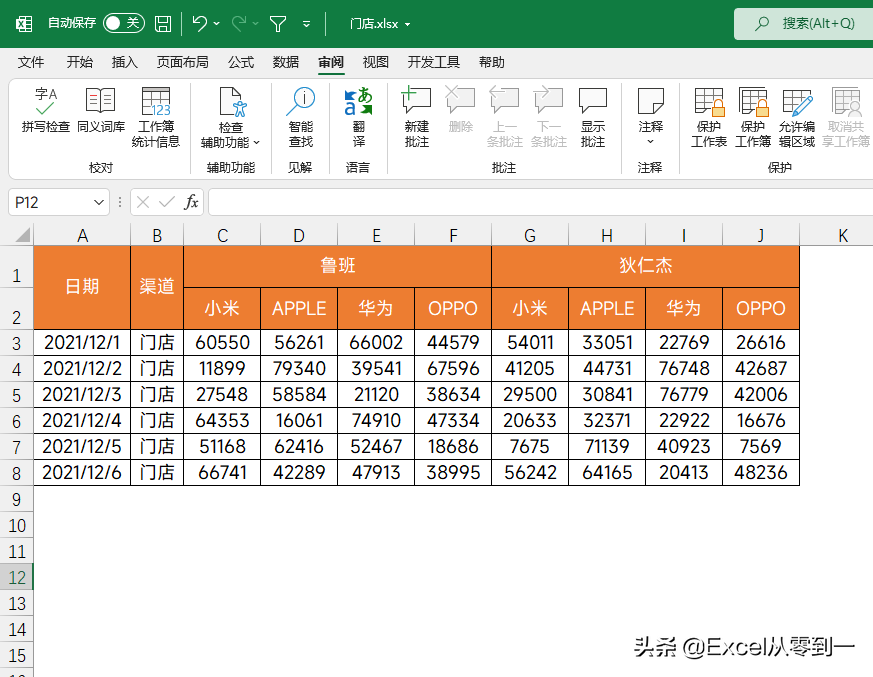The height and width of the screenshot is (677, 873).
Task: Select the merged 鲁班 header cell
Action: point(337,266)
